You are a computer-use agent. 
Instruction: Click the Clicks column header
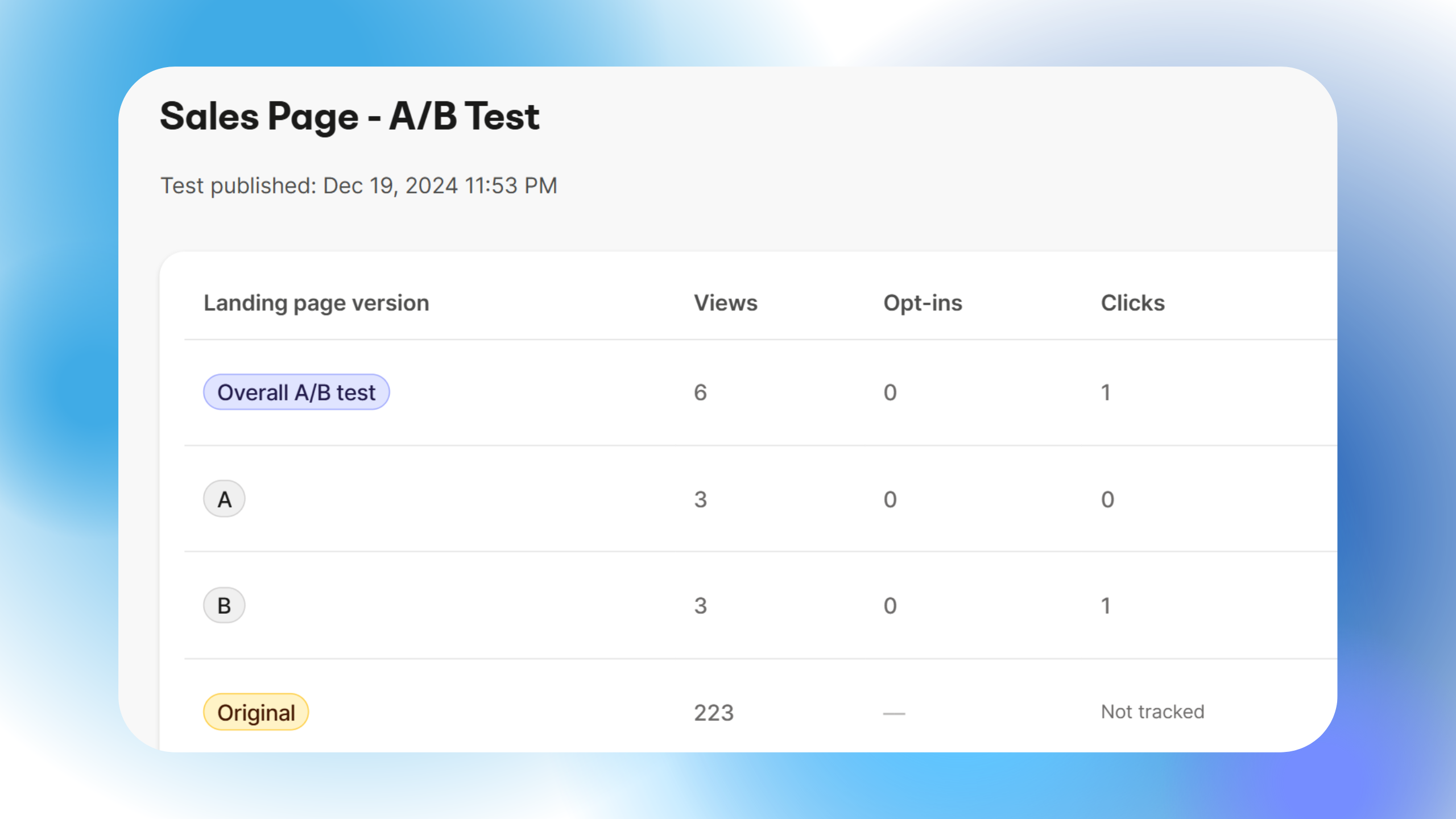[1132, 303]
